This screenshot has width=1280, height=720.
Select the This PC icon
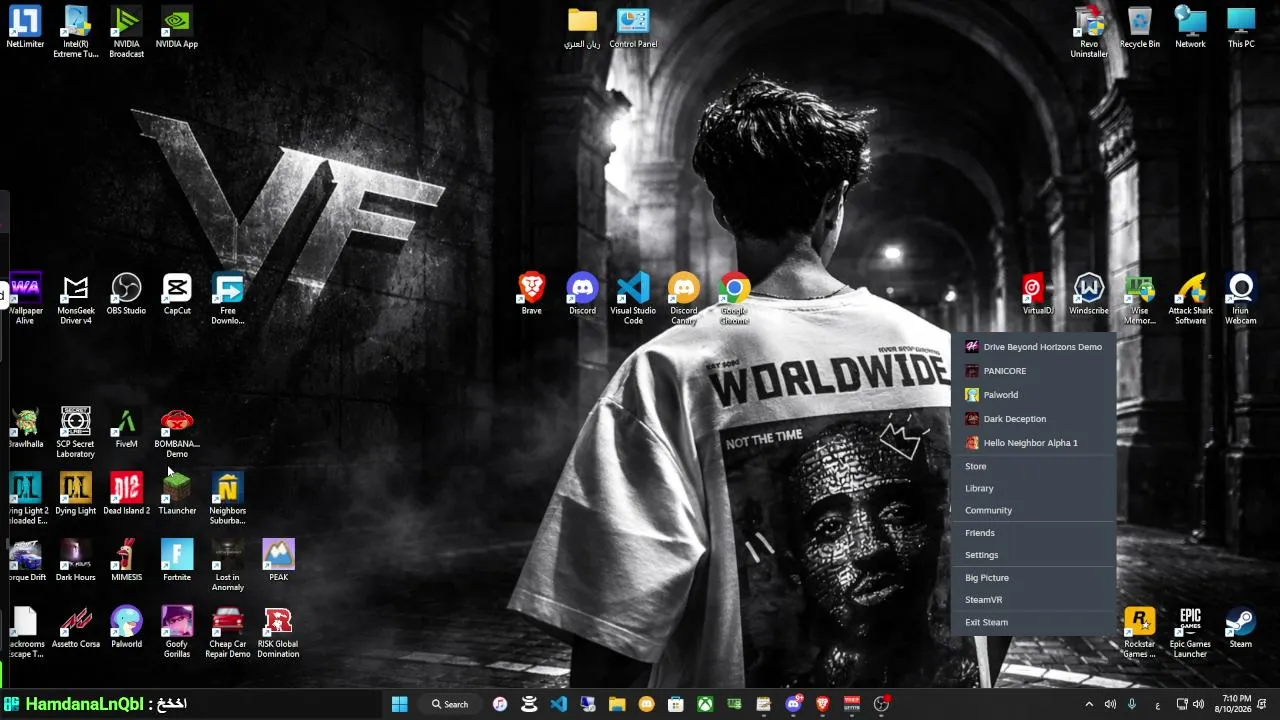pyautogui.click(x=1241, y=28)
